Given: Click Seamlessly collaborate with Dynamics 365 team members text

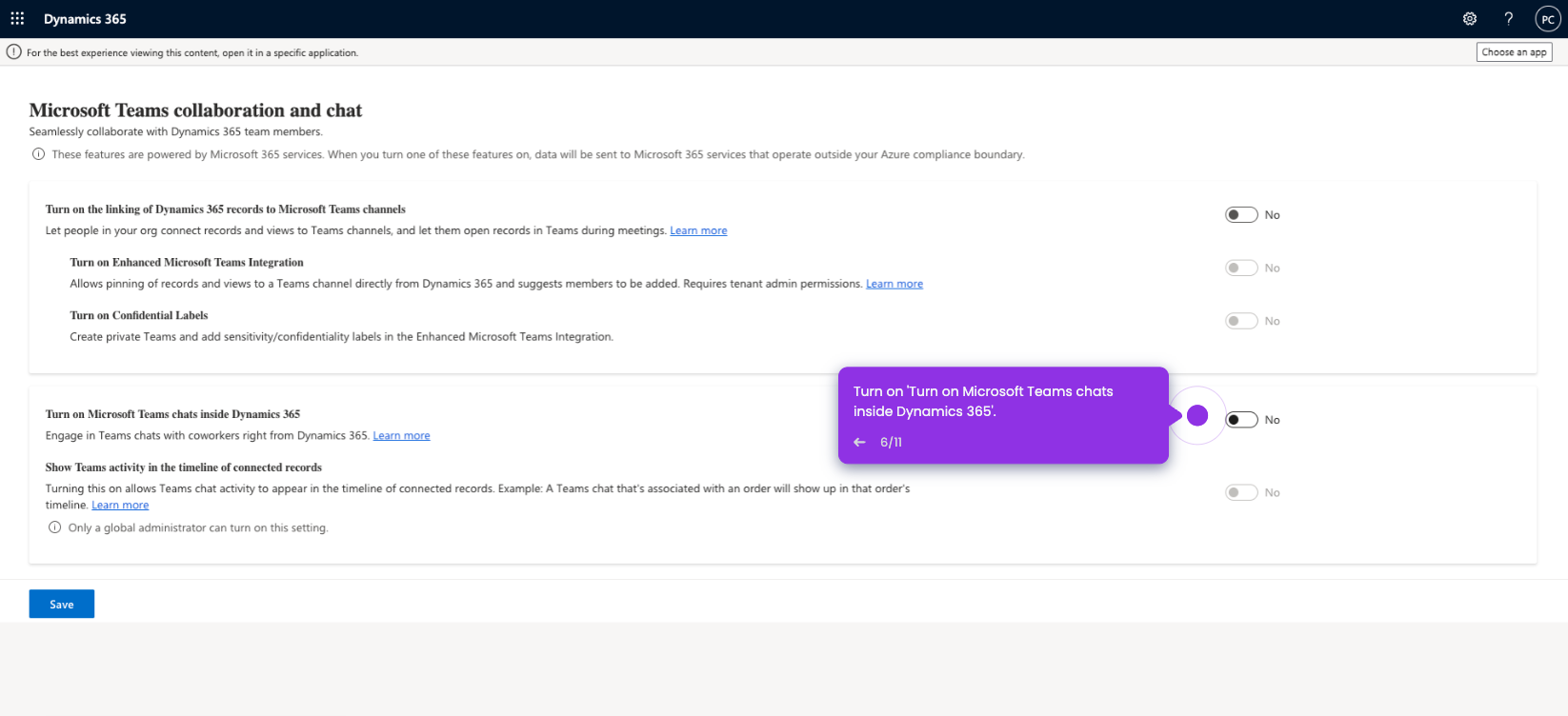Looking at the screenshot, I should pos(176,131).
